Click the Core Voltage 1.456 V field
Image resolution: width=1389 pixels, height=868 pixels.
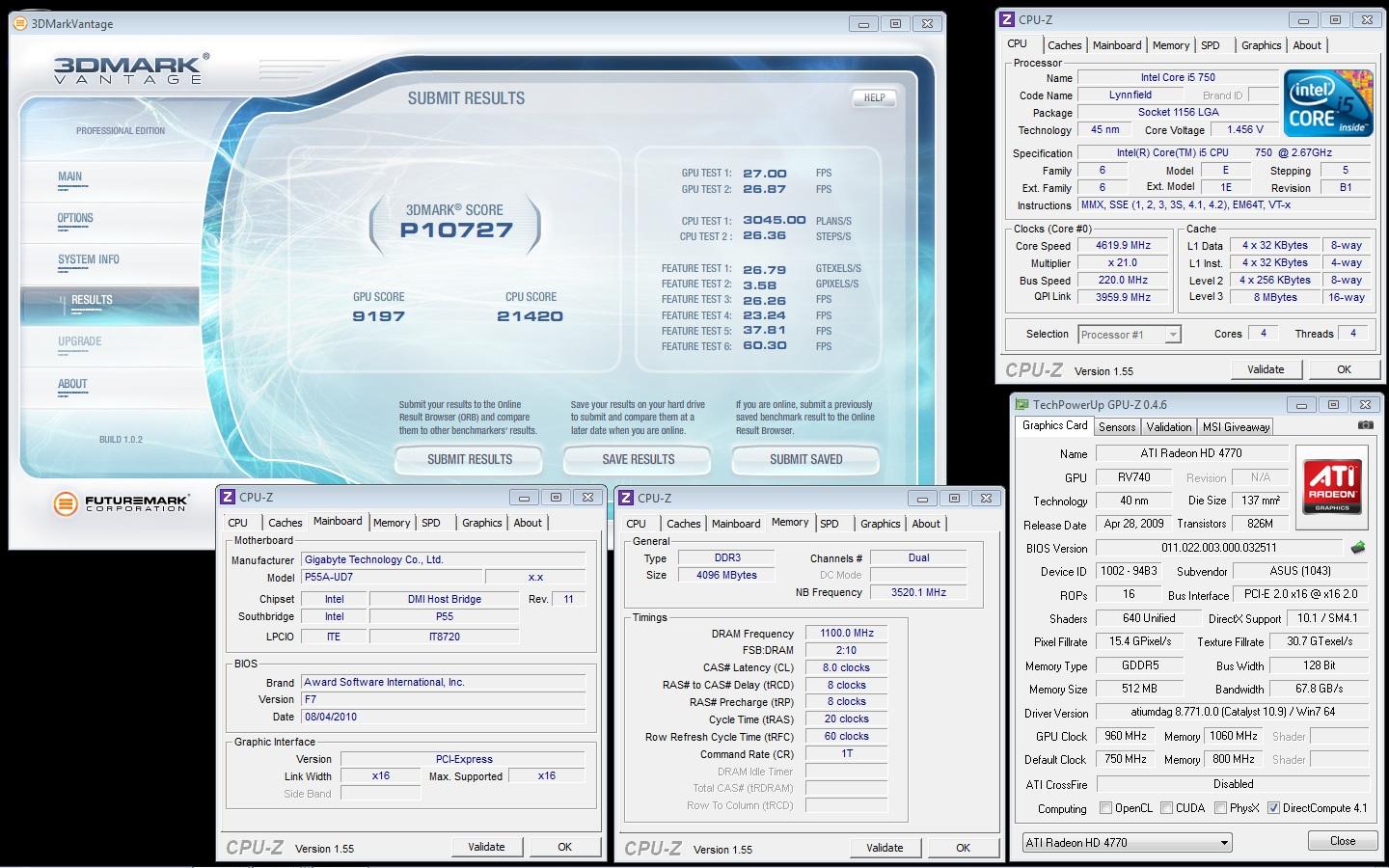[1245, 129]
